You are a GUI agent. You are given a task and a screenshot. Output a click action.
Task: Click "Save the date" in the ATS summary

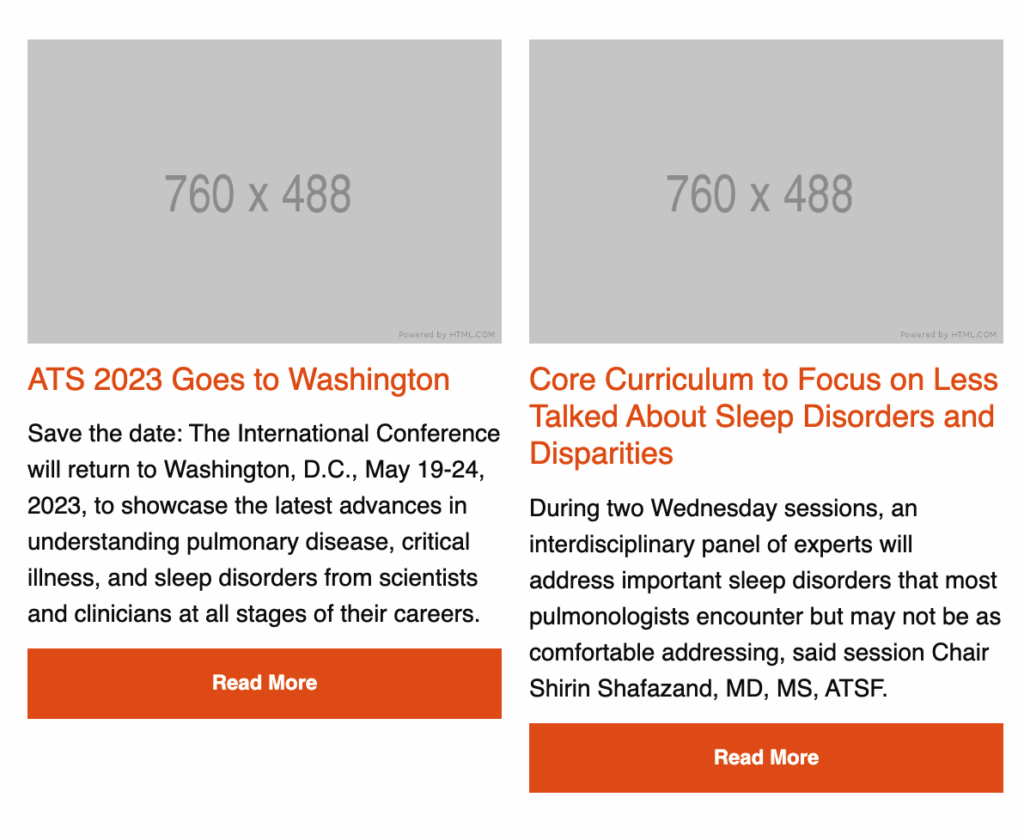(x=90, y=434)
